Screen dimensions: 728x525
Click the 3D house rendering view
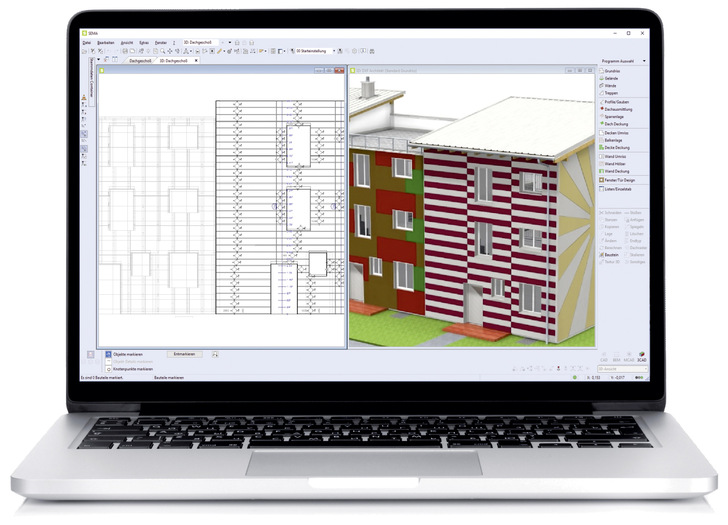click(x=472, y=210)
